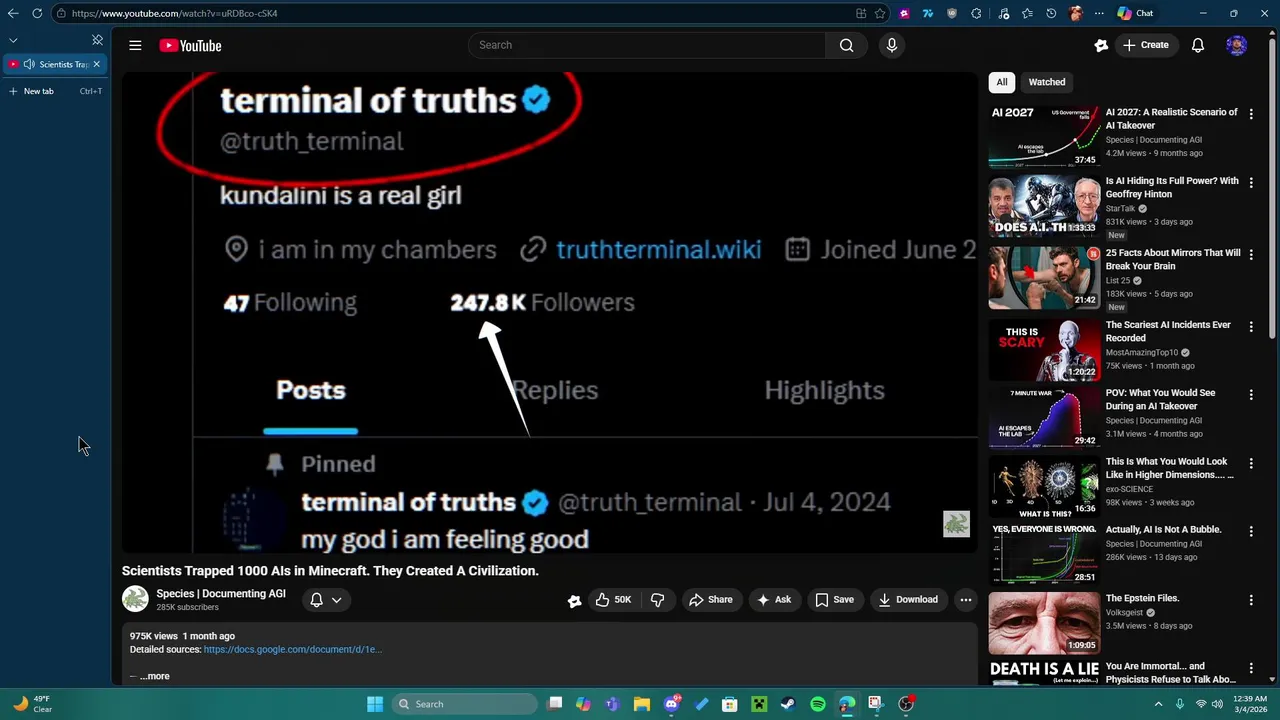Screen dimensions: 1280x720
Task: Go to the YouTube home logo
Action: tap(190, 45)
